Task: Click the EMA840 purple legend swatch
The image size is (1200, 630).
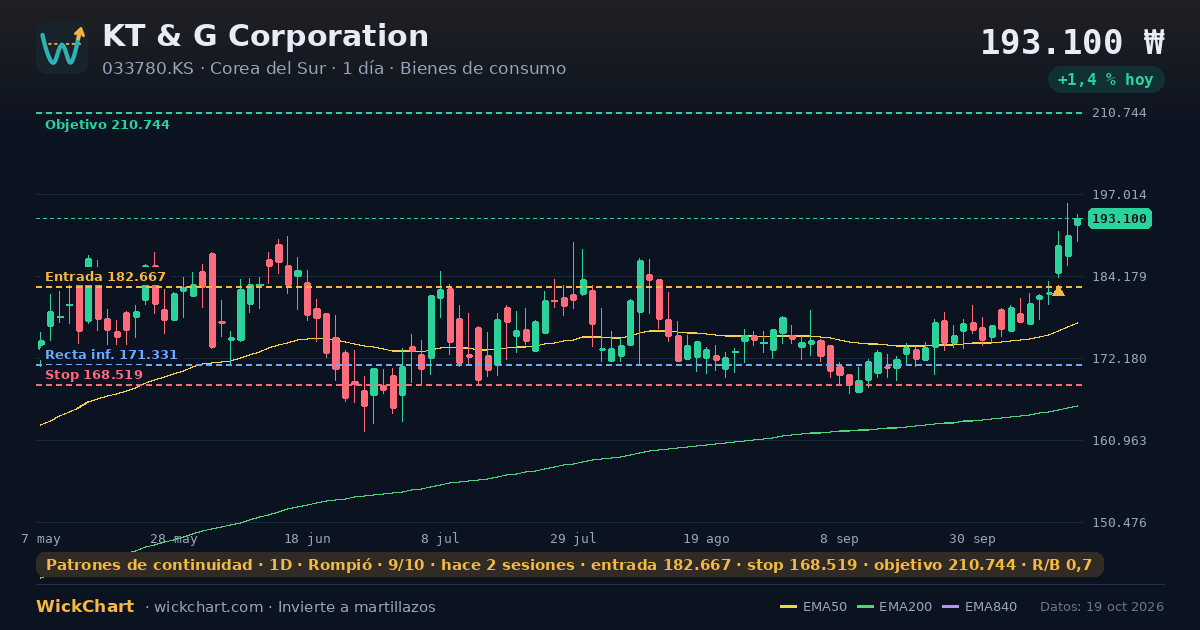Action: 950,607
